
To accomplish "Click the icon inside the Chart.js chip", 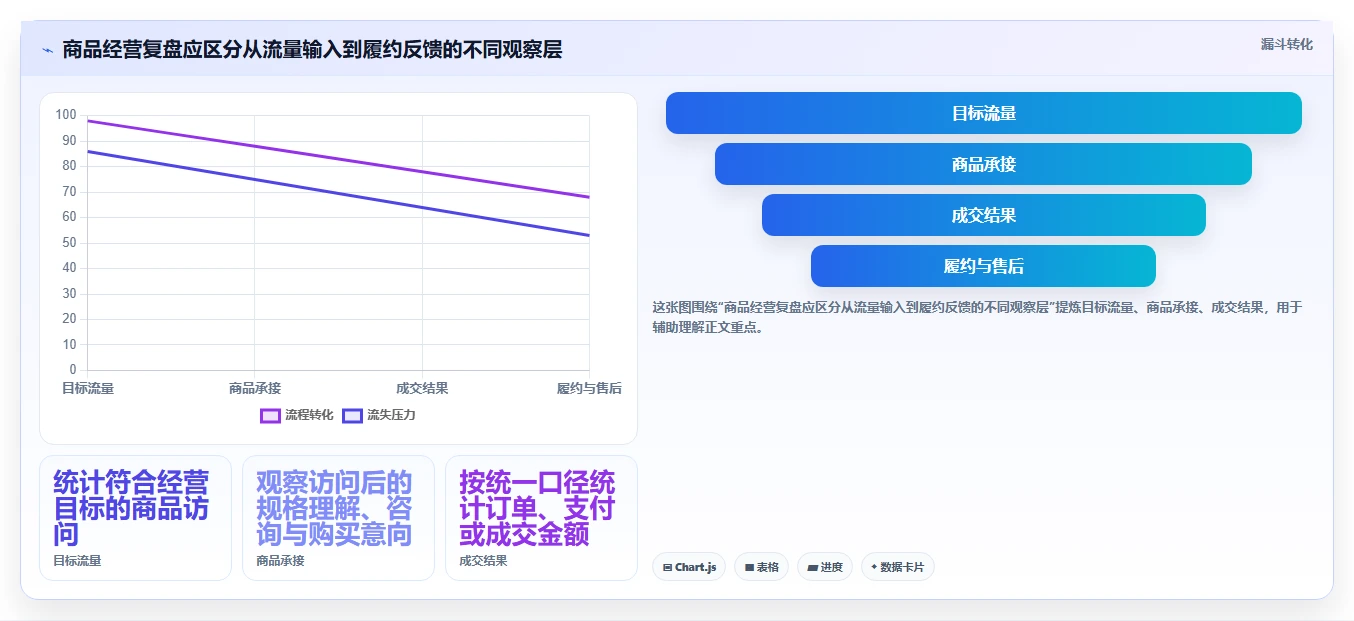I will click(667, 567).
